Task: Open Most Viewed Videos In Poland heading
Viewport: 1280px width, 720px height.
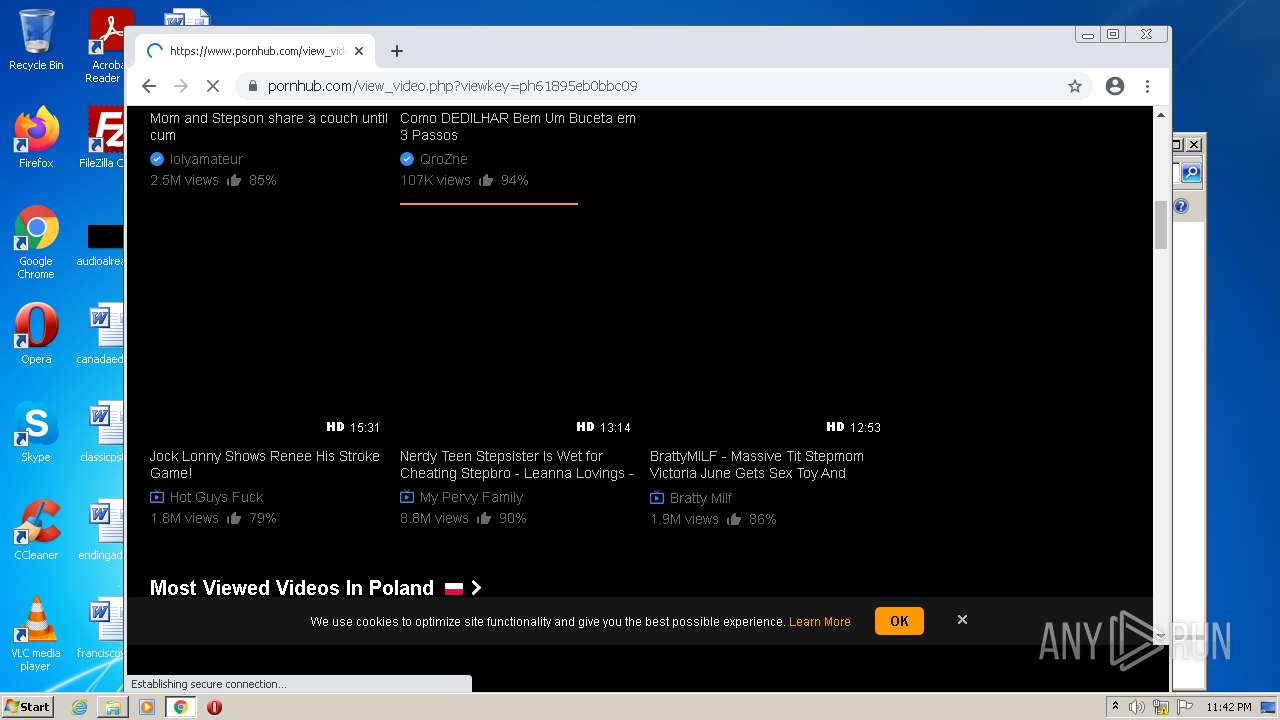Action: coord(292,588)
